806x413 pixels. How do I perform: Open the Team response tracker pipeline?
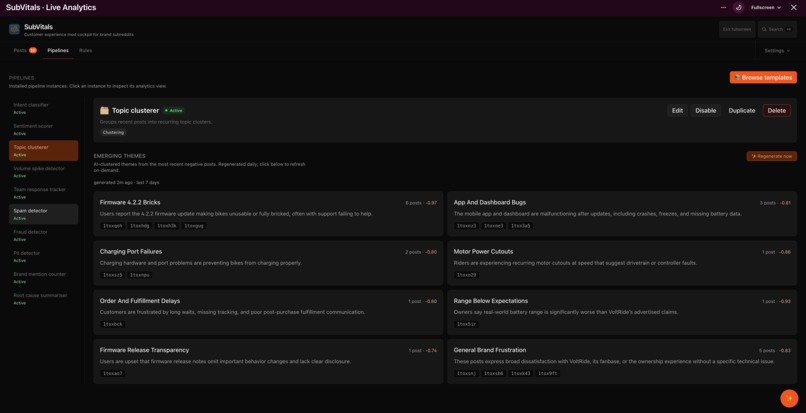44,193
